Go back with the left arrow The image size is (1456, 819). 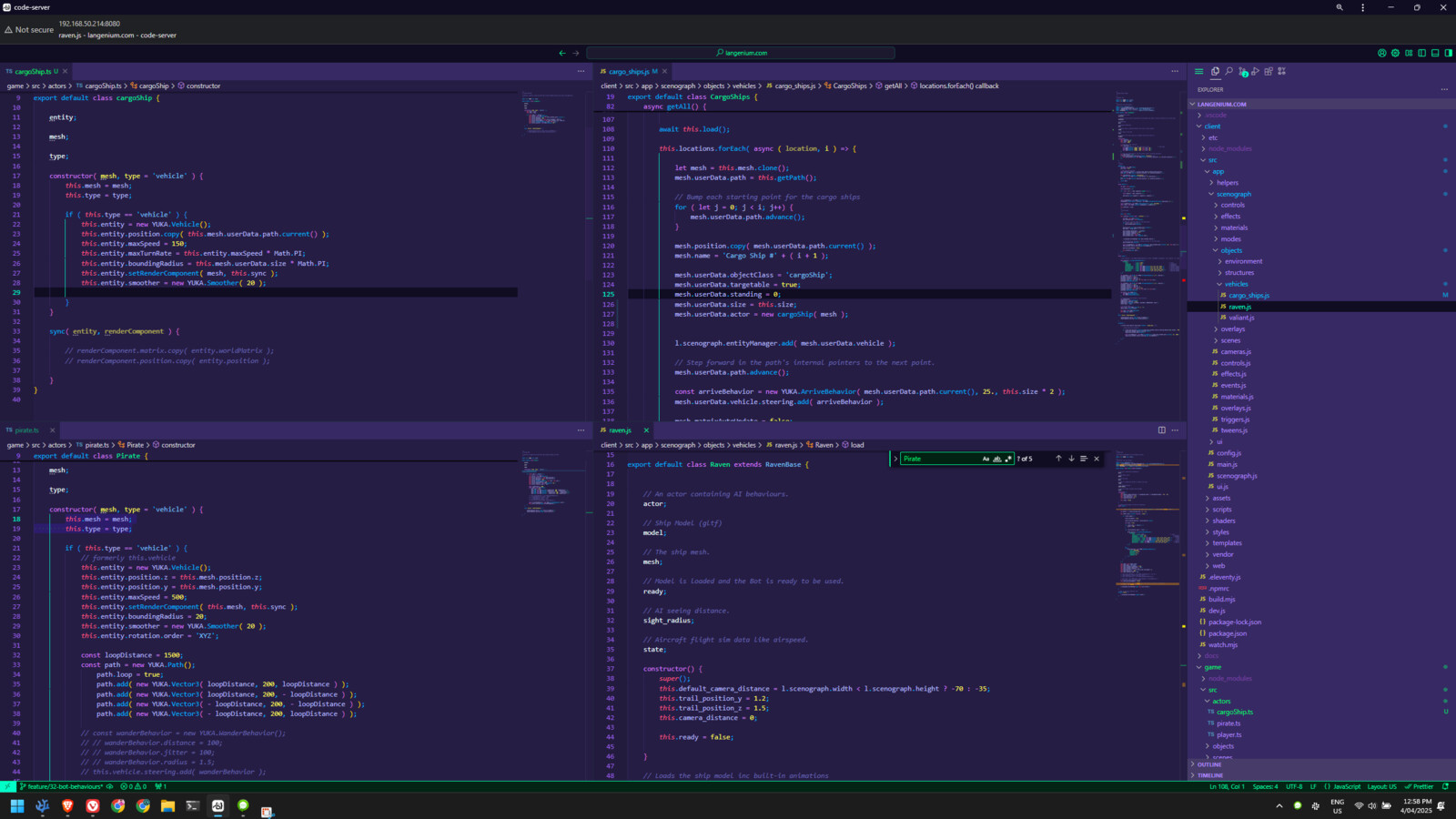[x=561, y=53]
